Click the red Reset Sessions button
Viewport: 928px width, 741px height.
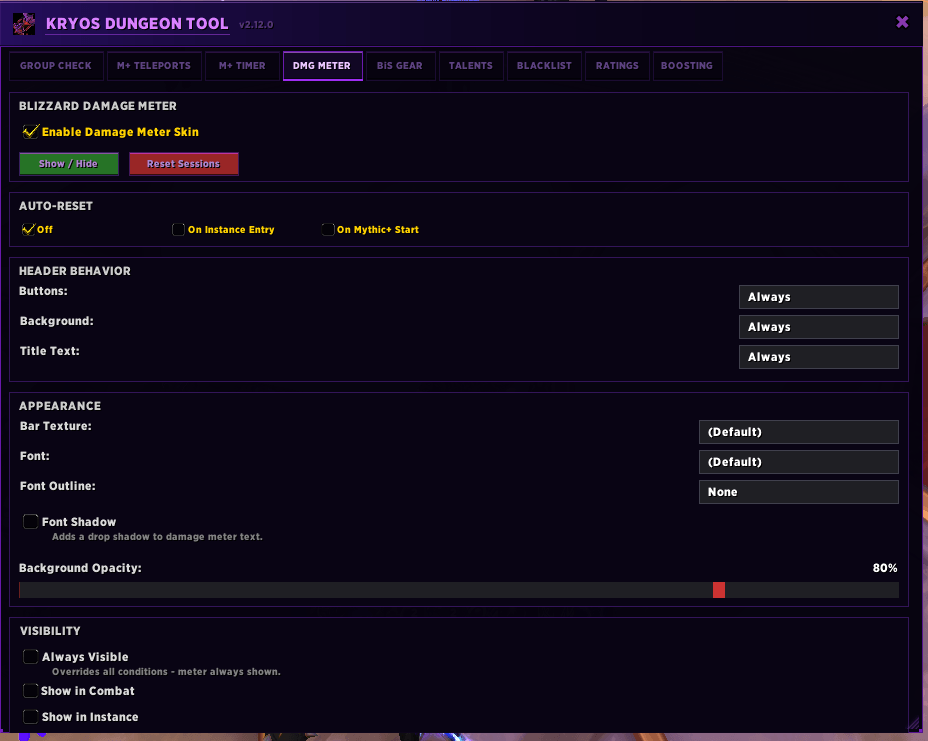pyautogui.click(x=183, y=164)
